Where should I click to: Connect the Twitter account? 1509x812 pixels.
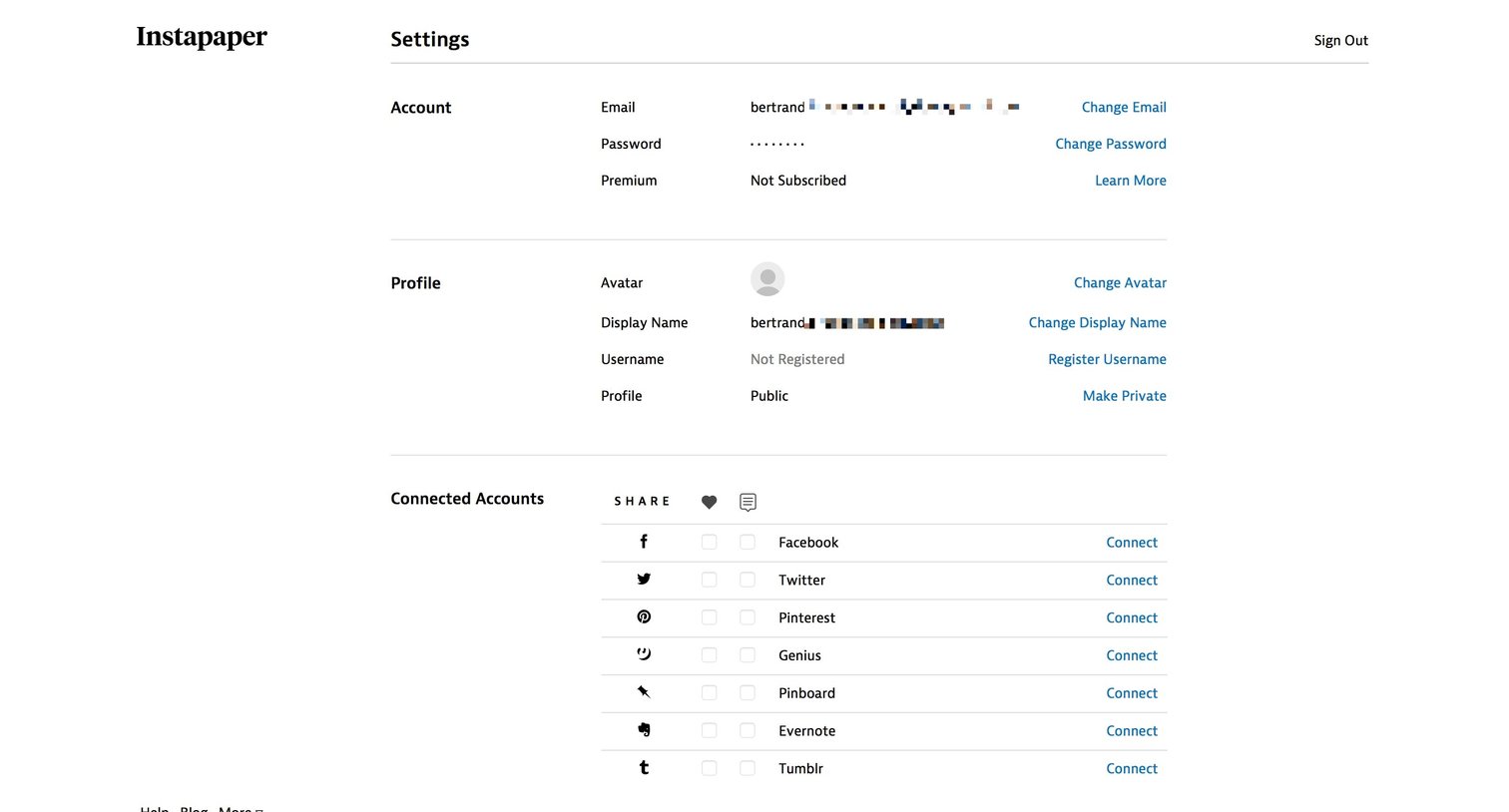click(1132, 581)
